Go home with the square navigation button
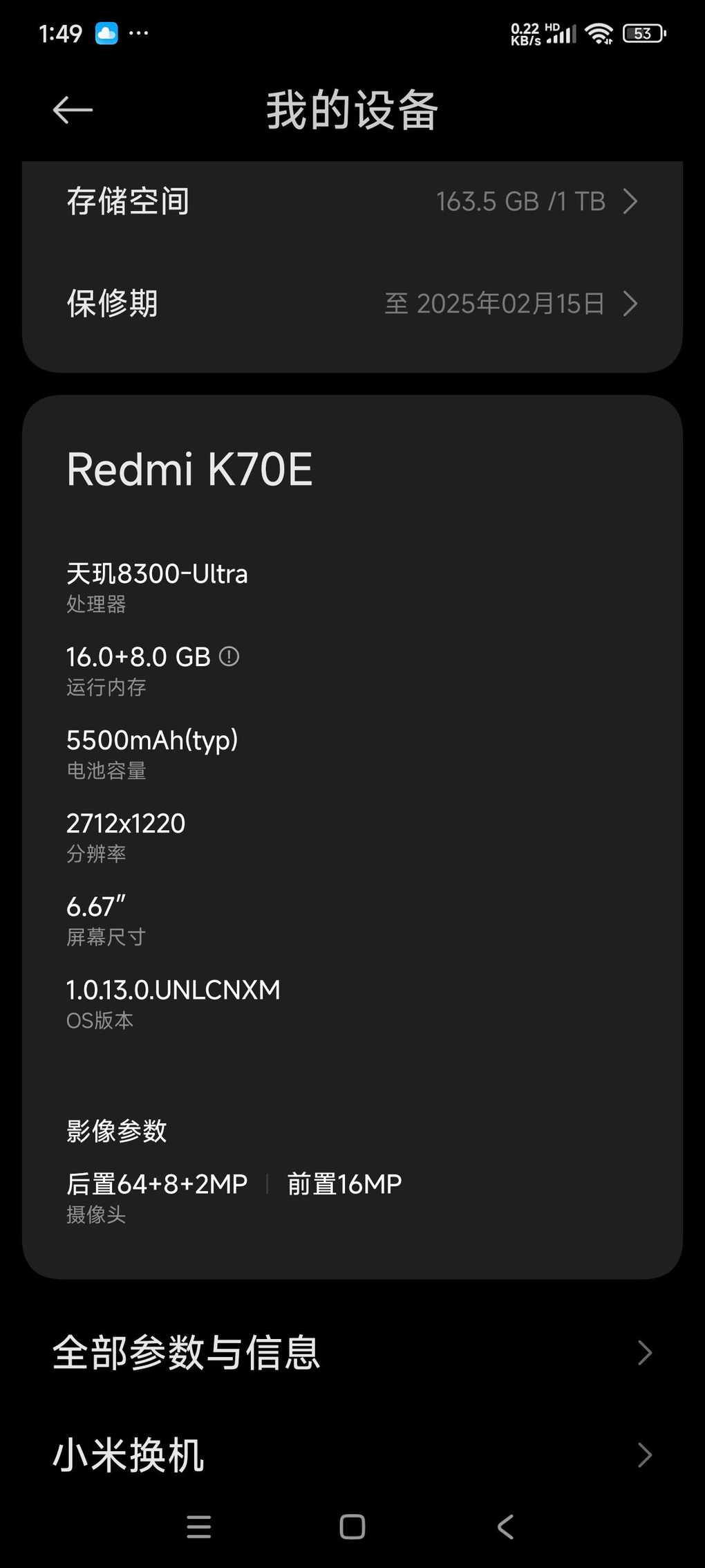Screen dimensions: 705x1568 (x=352, y=1527)
